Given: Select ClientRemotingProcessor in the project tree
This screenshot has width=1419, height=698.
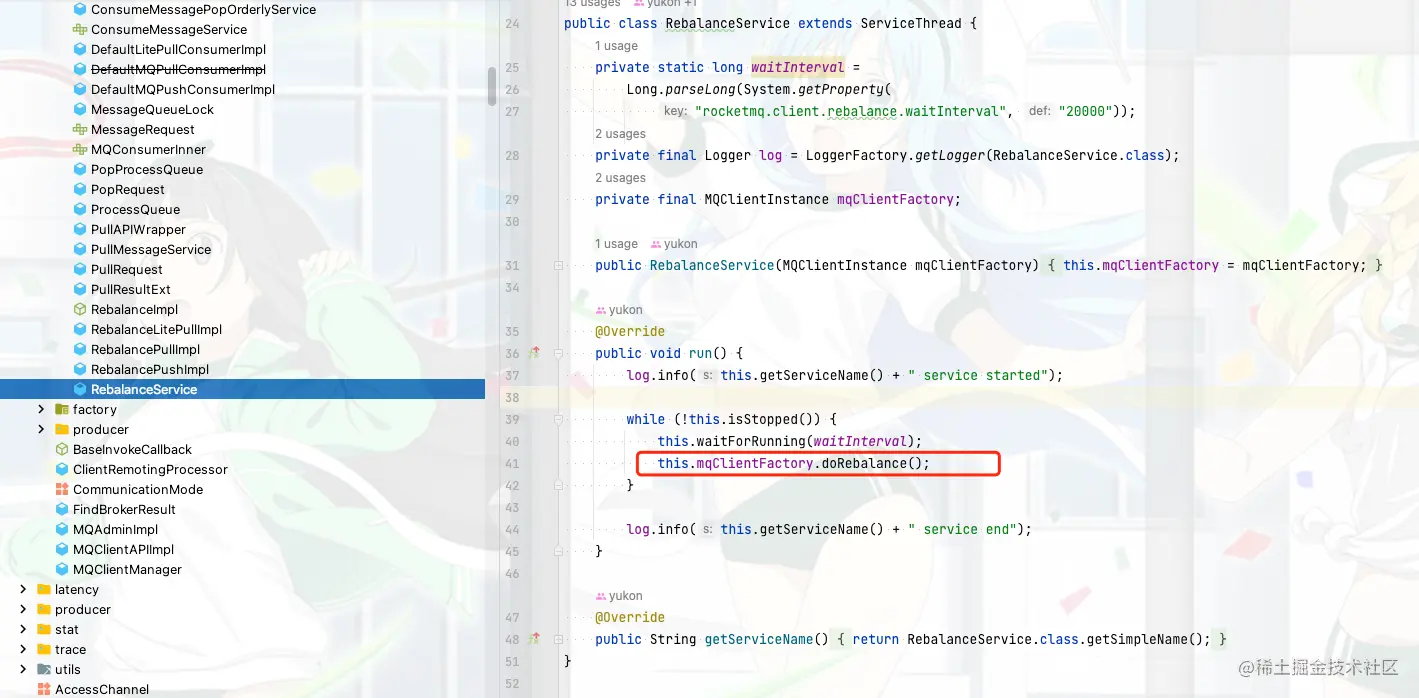Looking at the screenshot, I should (150, 469).
